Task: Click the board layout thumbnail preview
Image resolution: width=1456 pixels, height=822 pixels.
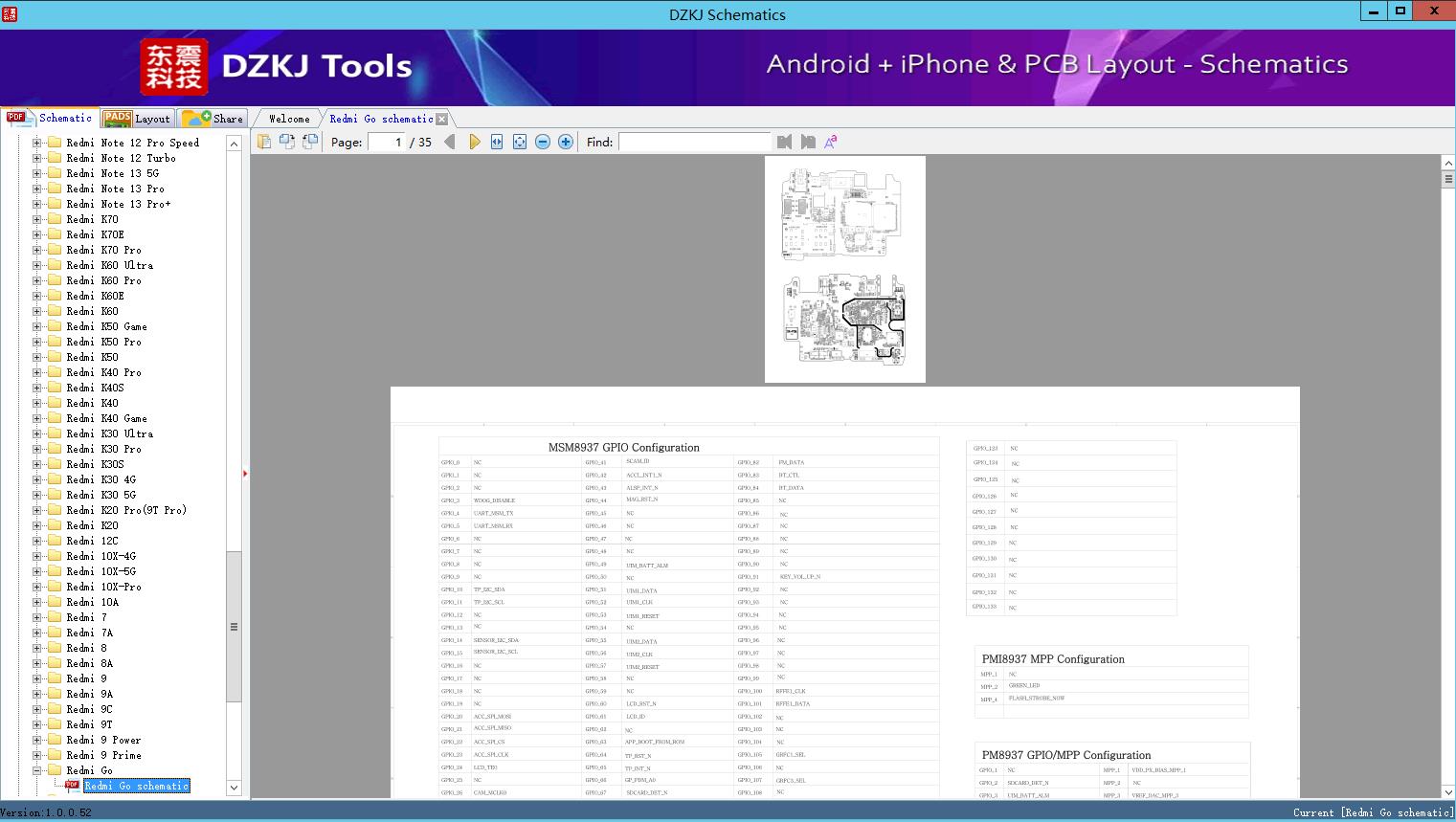Action: point(844,269)
